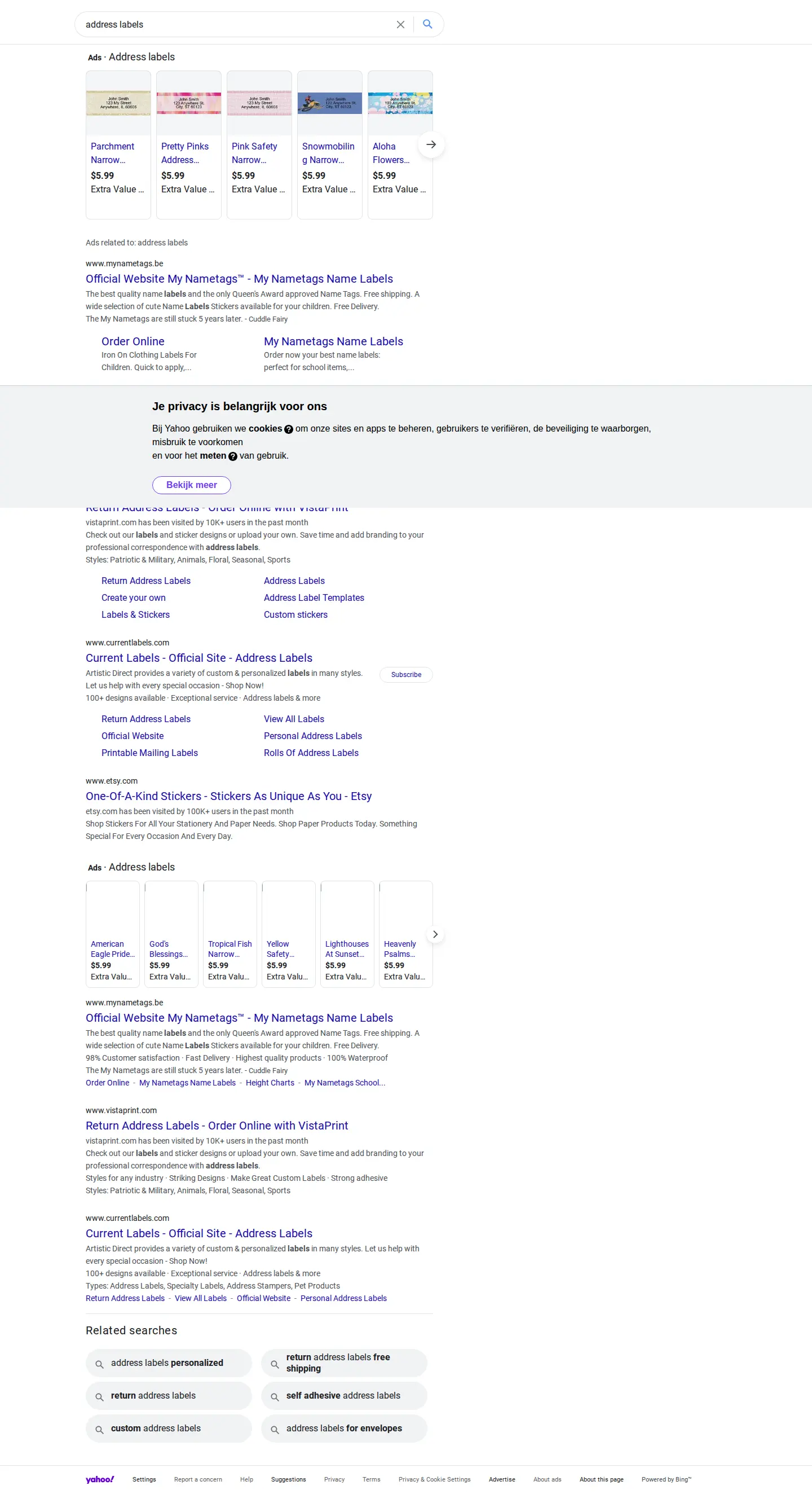
Task: Open Report a concern footer link
Action: click(198, 1480)
